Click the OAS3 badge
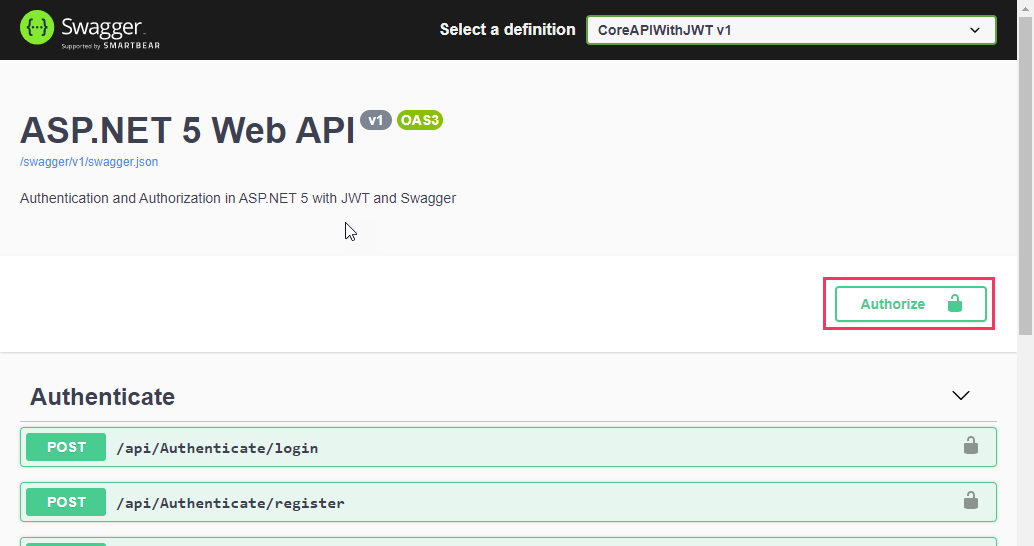 coord(420,120)
